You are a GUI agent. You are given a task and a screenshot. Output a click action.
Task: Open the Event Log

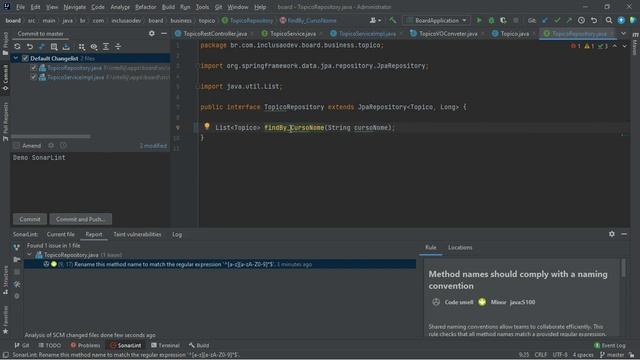(610, 345)
